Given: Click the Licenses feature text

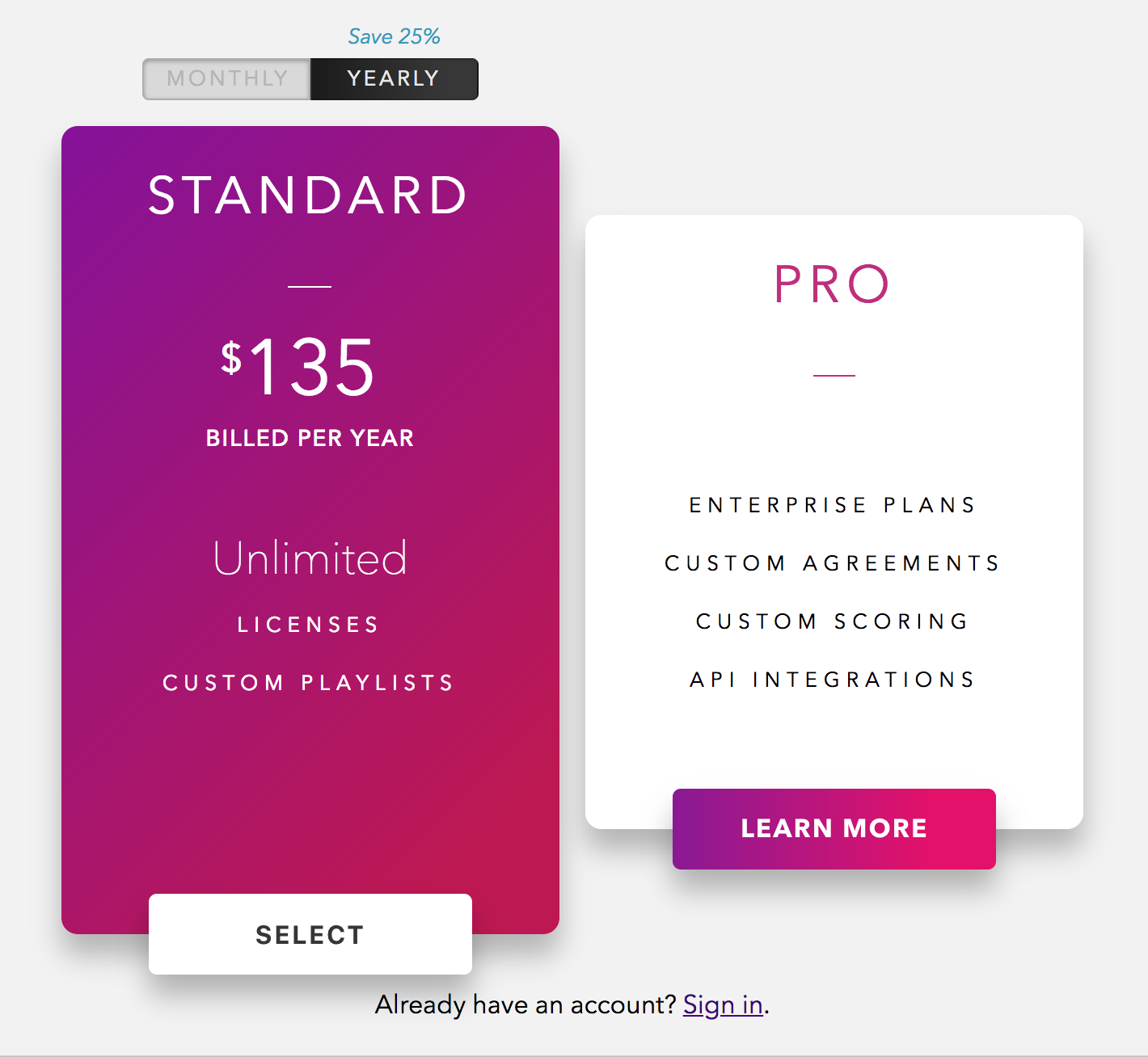Looking at the screenshot, I should click(x=309, y=625).
